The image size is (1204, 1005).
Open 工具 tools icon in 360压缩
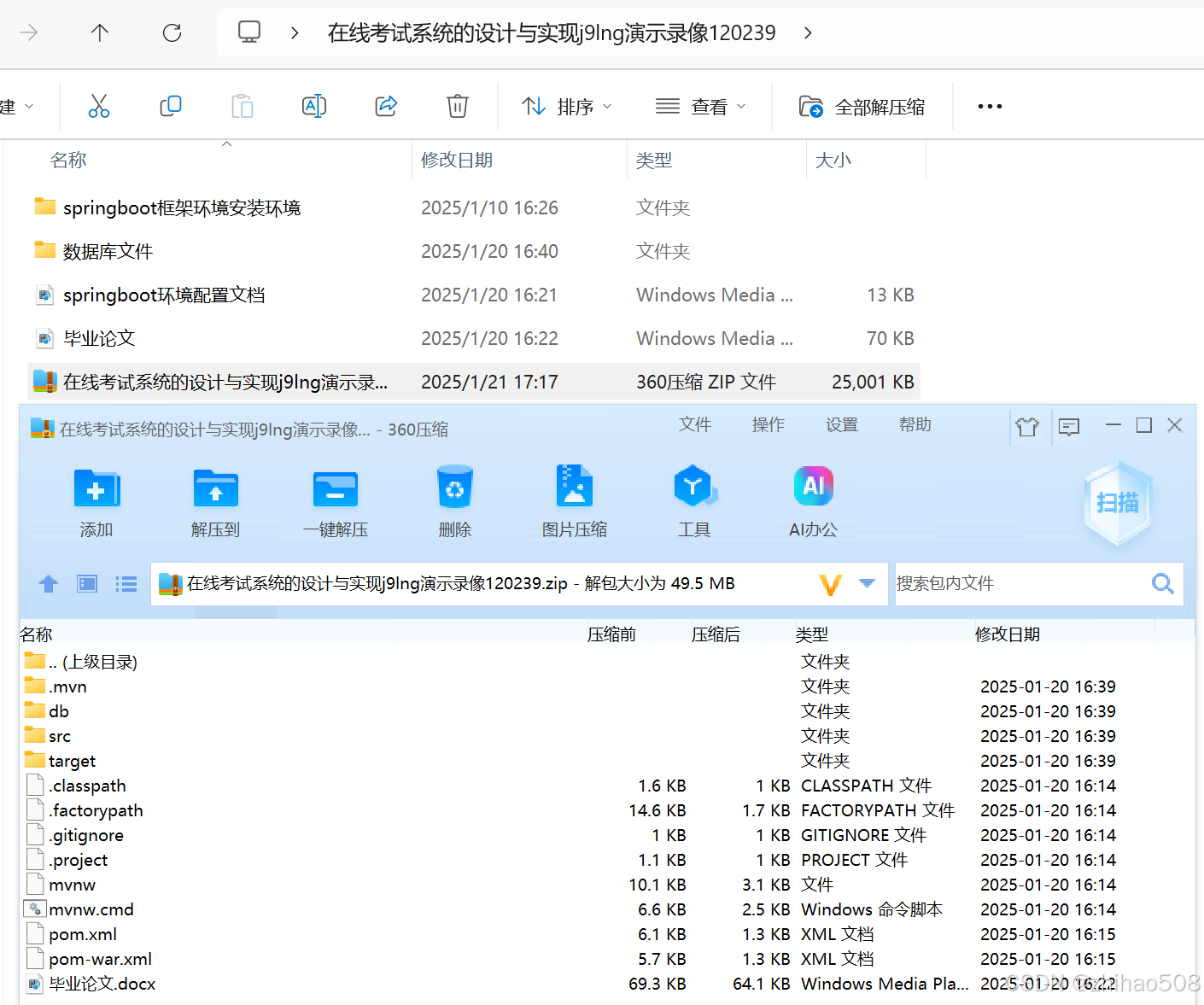694,488
